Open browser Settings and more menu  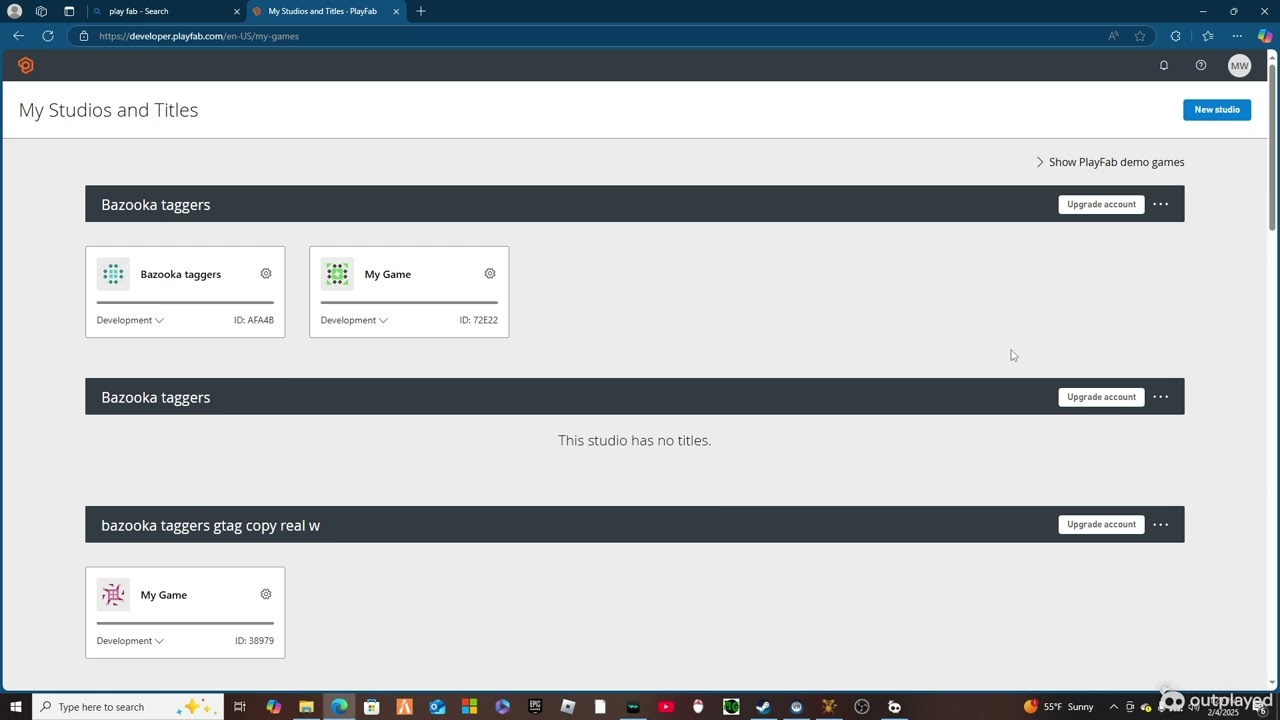pyautogui.click(x=1237, y=36)
